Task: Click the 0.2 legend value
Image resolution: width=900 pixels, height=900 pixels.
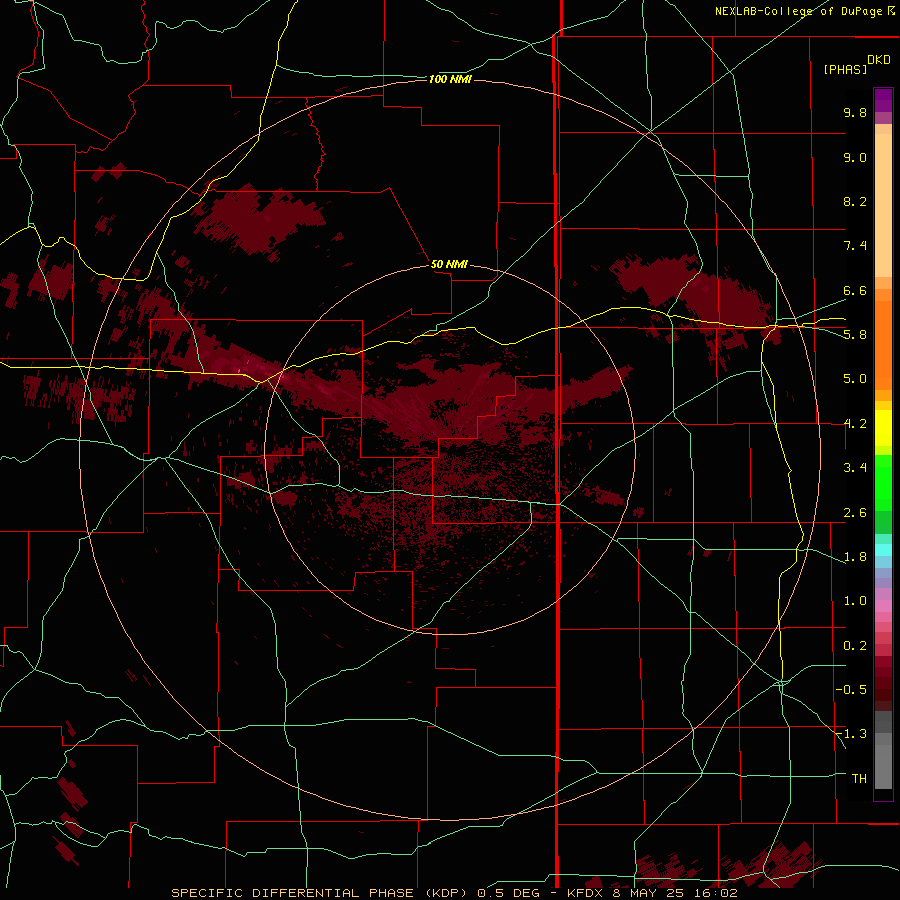Action: click(x=855, y=646)
